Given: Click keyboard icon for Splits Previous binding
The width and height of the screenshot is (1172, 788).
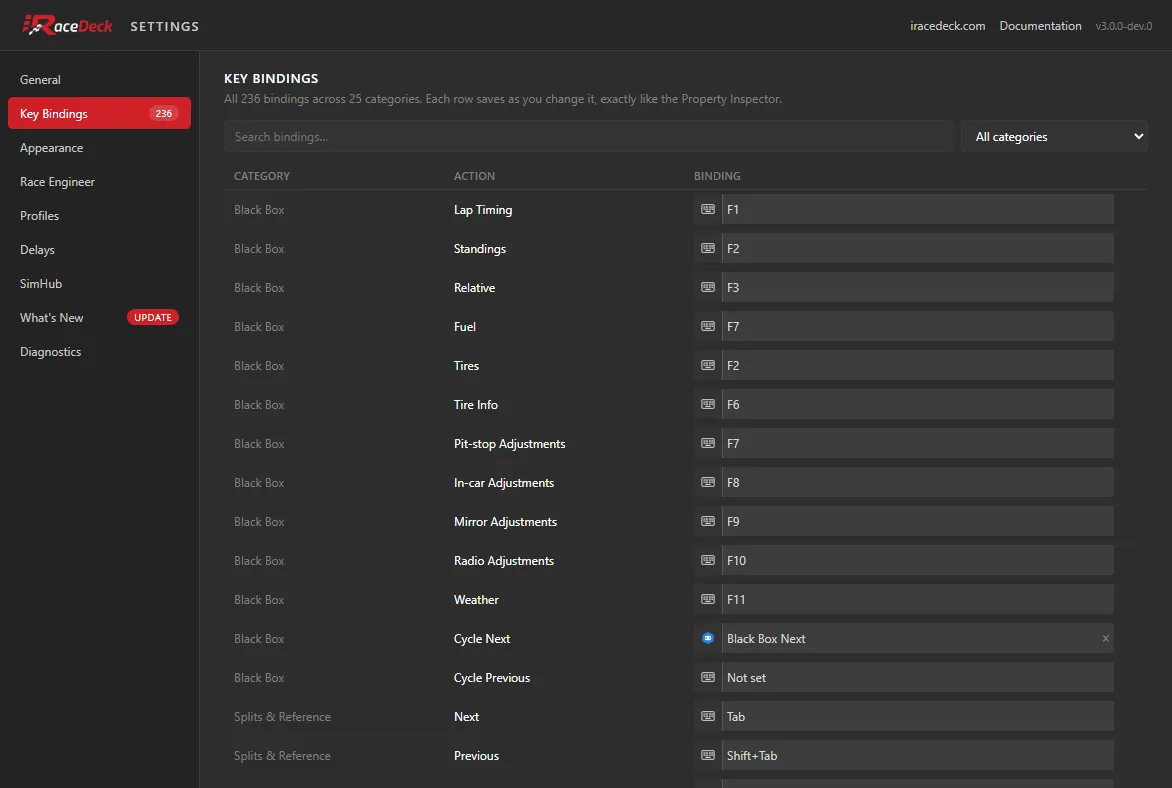Looking at the screenshot, I should click(x=707, y=755).
